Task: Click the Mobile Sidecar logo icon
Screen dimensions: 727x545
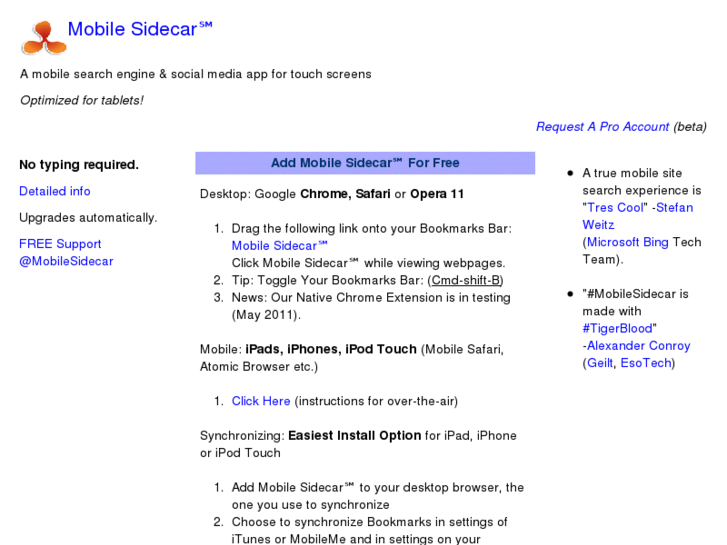Action: (x=43, y=36)
